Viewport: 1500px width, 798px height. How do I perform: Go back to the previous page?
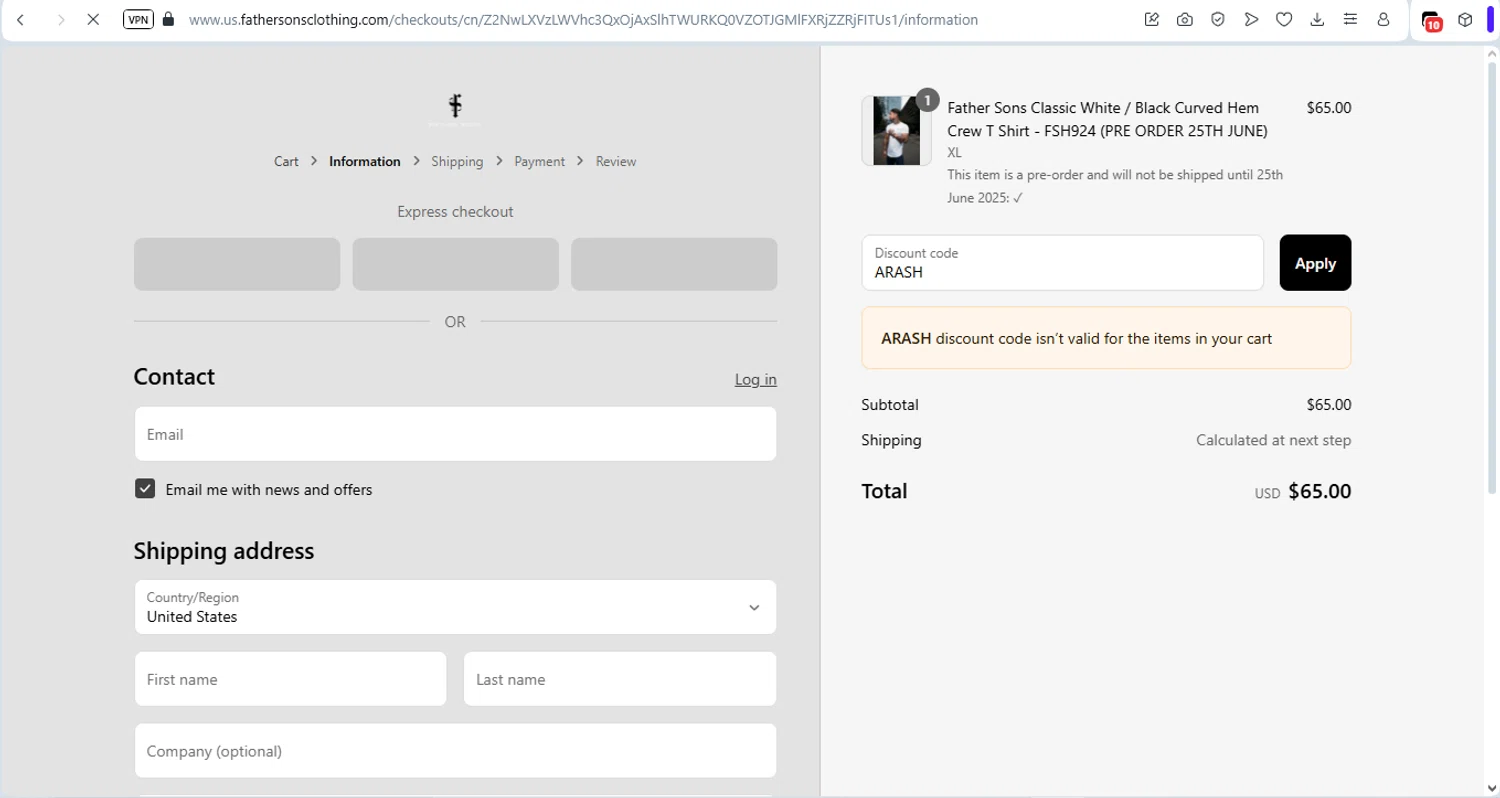(20, 19)
